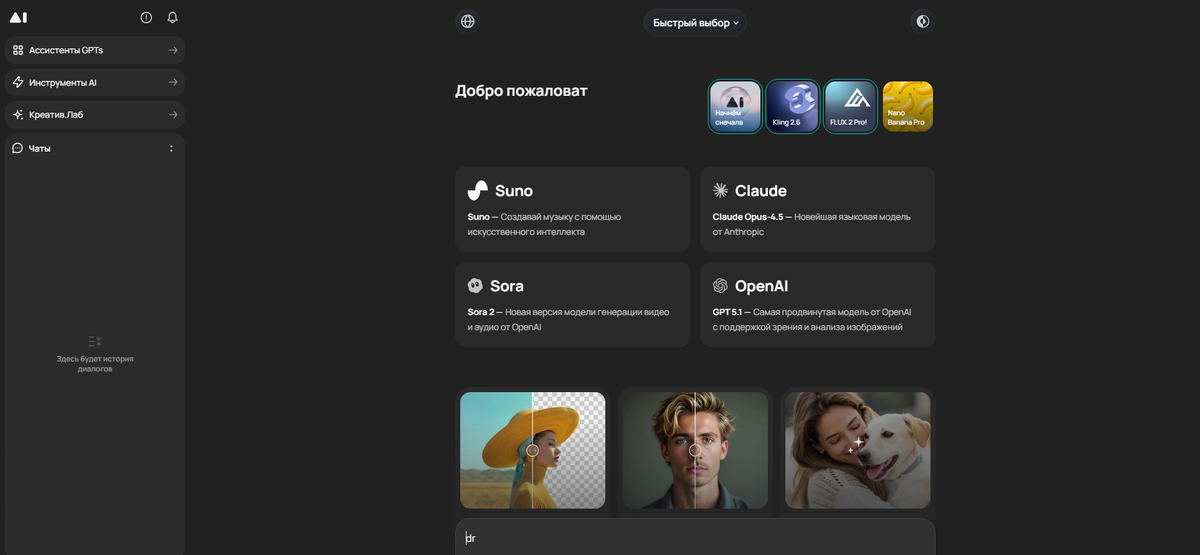1200x555 pixels.
Task: Open the Suno music card
Action: pos(572,209)
